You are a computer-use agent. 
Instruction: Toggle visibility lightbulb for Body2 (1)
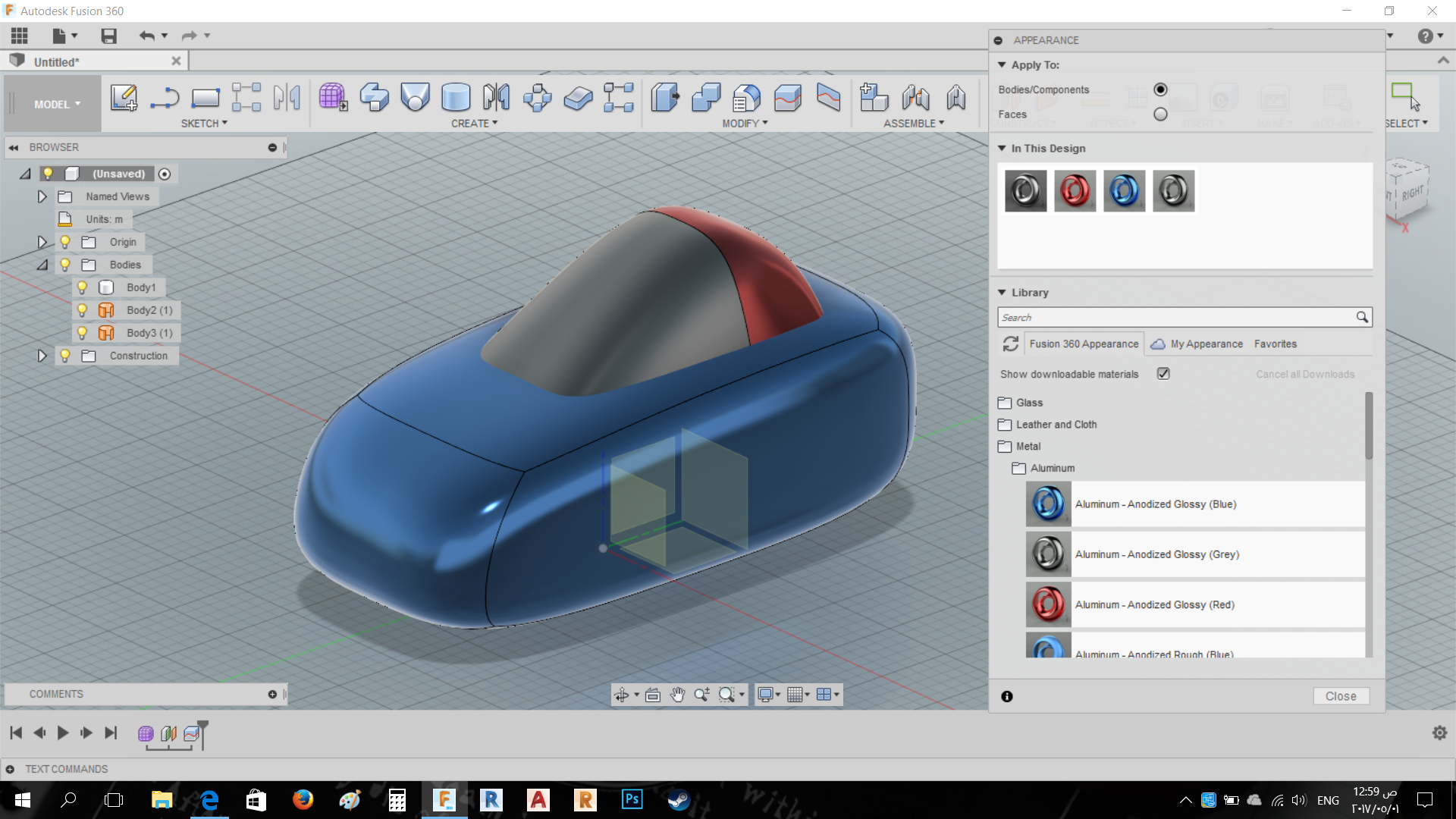pos(82,310)
